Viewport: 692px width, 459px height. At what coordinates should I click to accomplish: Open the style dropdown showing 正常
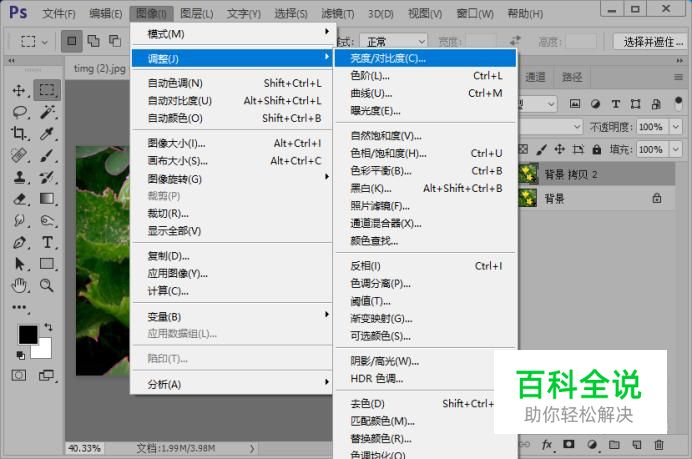click(x=393, y=42)
